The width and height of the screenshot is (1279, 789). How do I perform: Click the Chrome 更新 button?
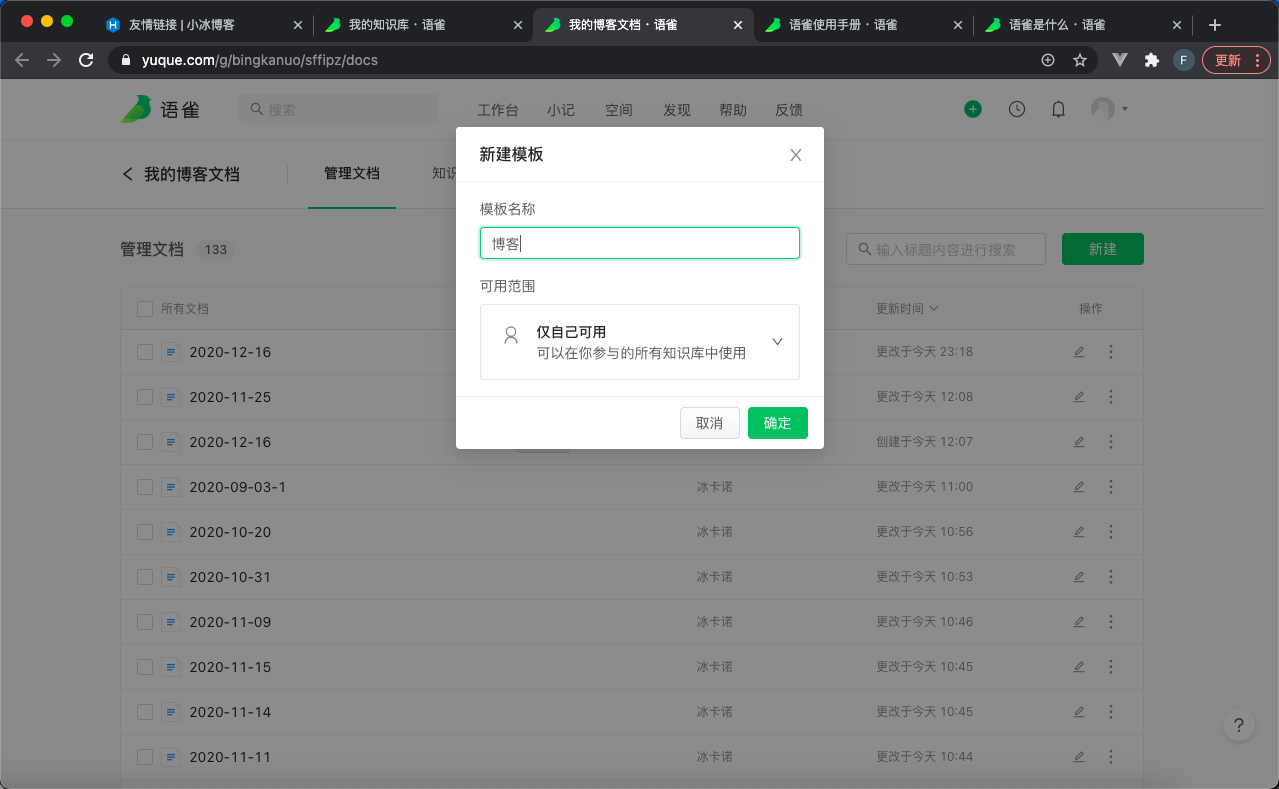coord(1236,60)
